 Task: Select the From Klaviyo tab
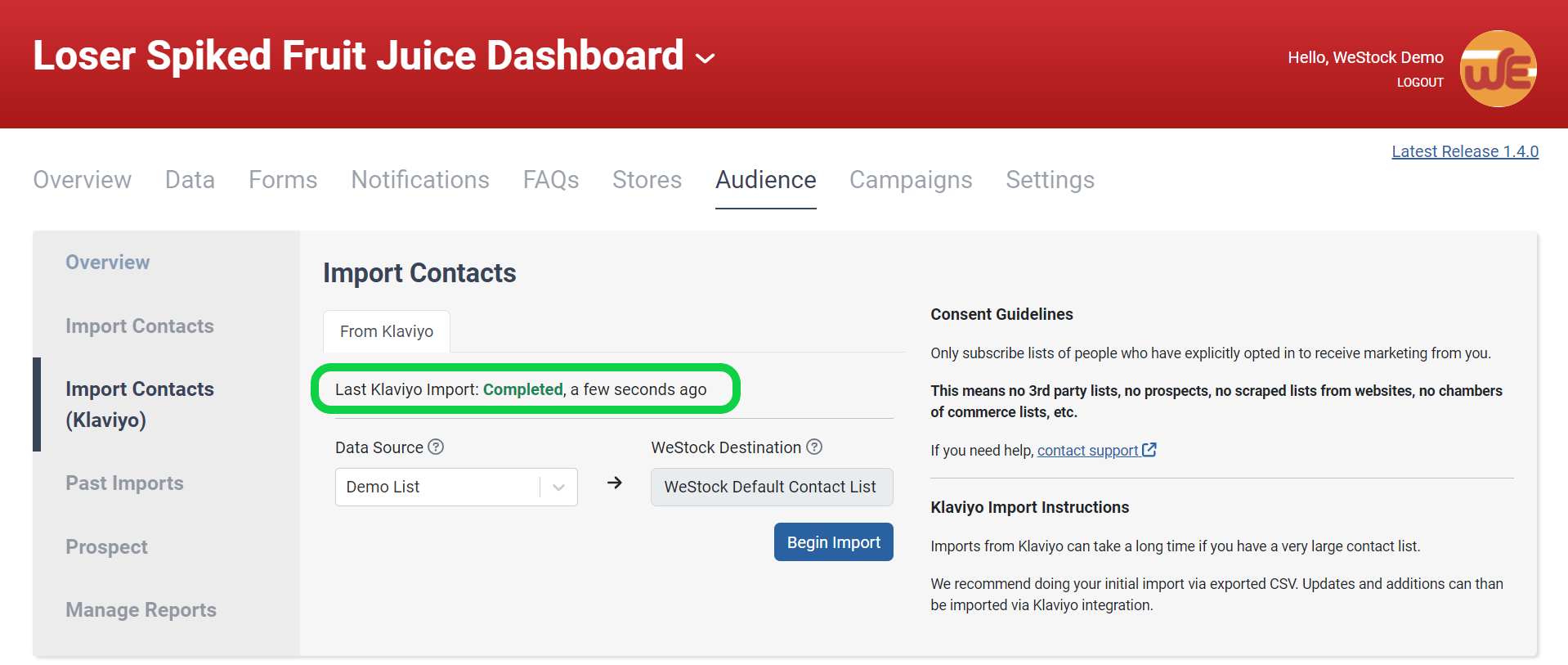pyautogui.click(x=387, y=331)
